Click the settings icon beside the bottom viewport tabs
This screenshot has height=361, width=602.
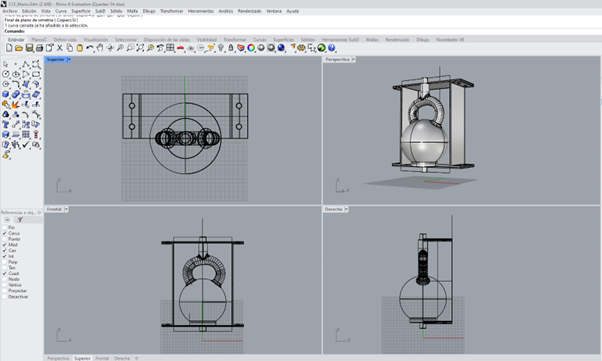pyautogui.click(x=137, y=358)
